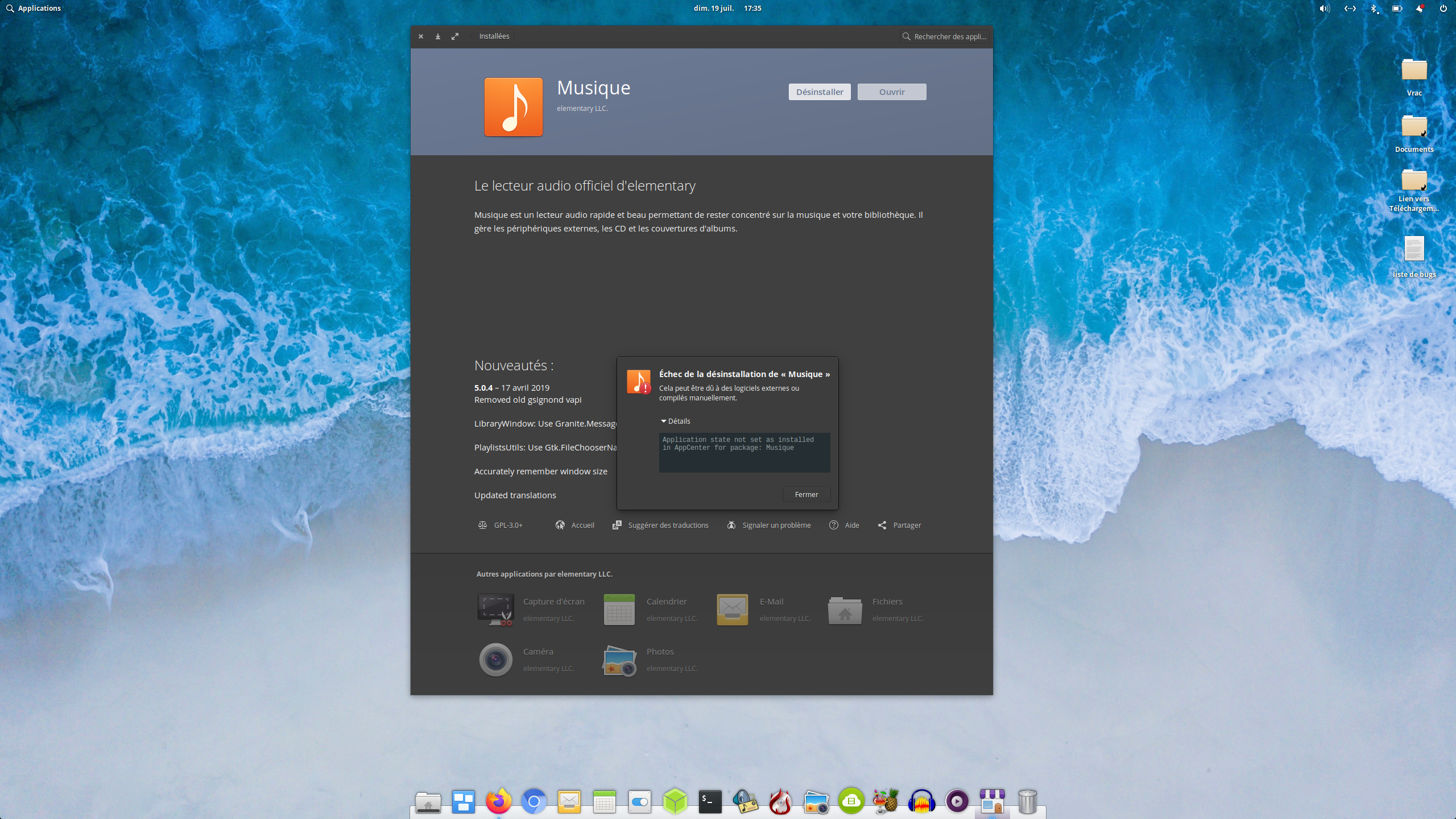Open Fichiers app entry
Viewport: 1456px width, 819px height.
tap(876, 609)
